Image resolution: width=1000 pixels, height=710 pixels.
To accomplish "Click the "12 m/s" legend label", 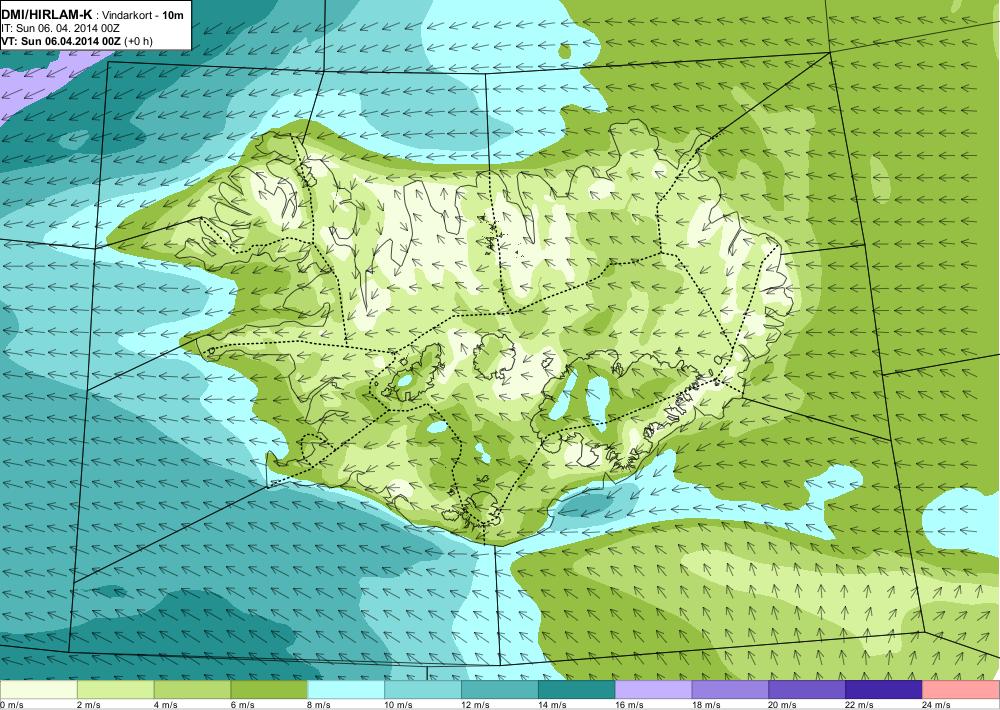I will click(476, 705).
